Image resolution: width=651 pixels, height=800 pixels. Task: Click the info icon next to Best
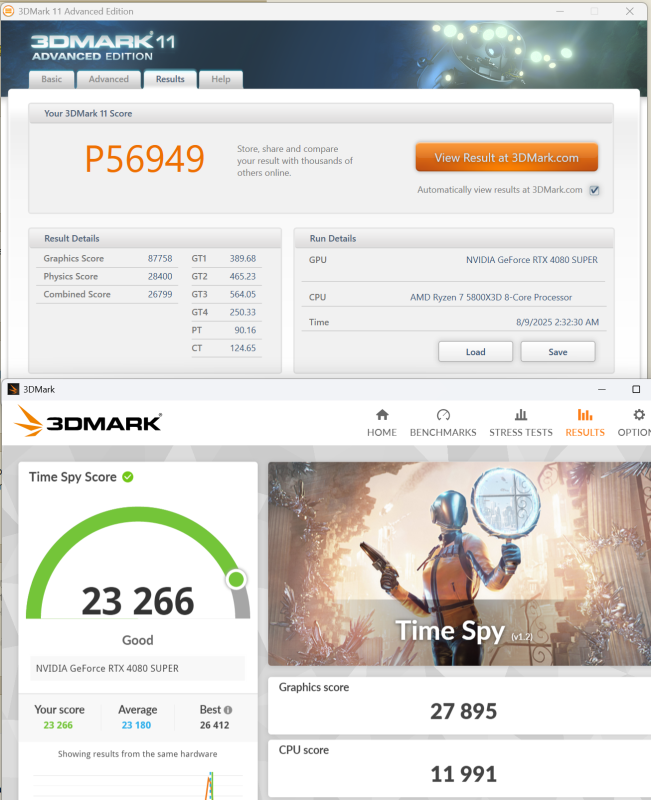point(228,710)
